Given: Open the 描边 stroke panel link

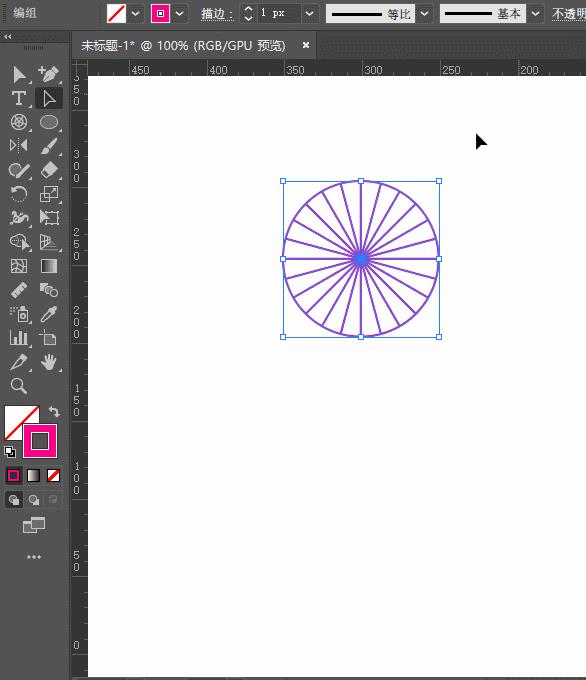Looking at the screenshot, I should point(216,14).
